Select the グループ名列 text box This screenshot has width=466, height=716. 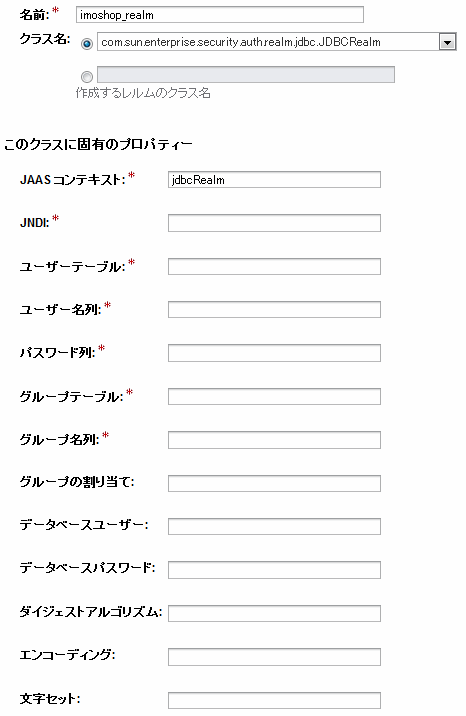(274, 440)
